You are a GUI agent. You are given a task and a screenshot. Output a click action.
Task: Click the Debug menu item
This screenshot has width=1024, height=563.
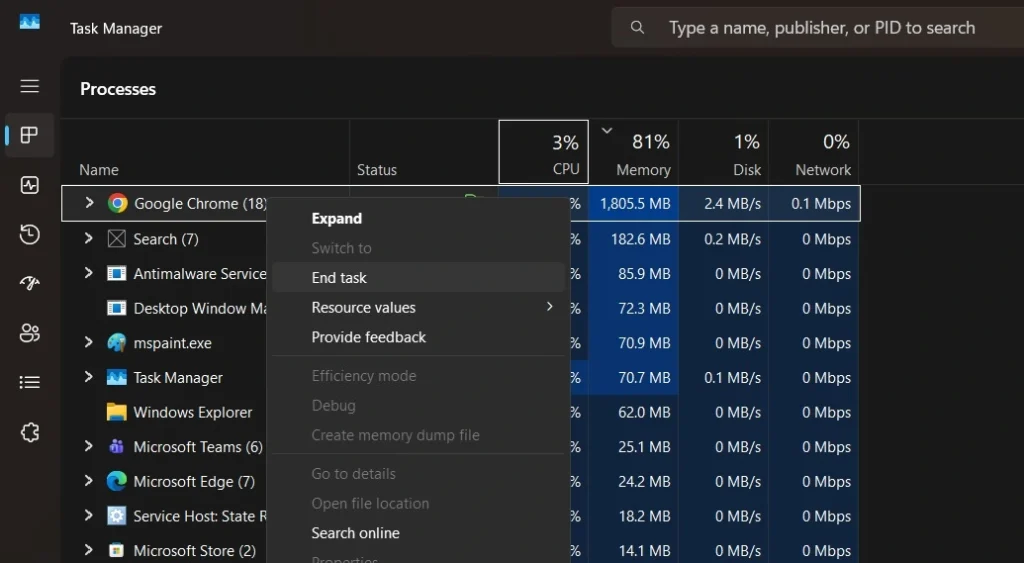pos(418,406)
